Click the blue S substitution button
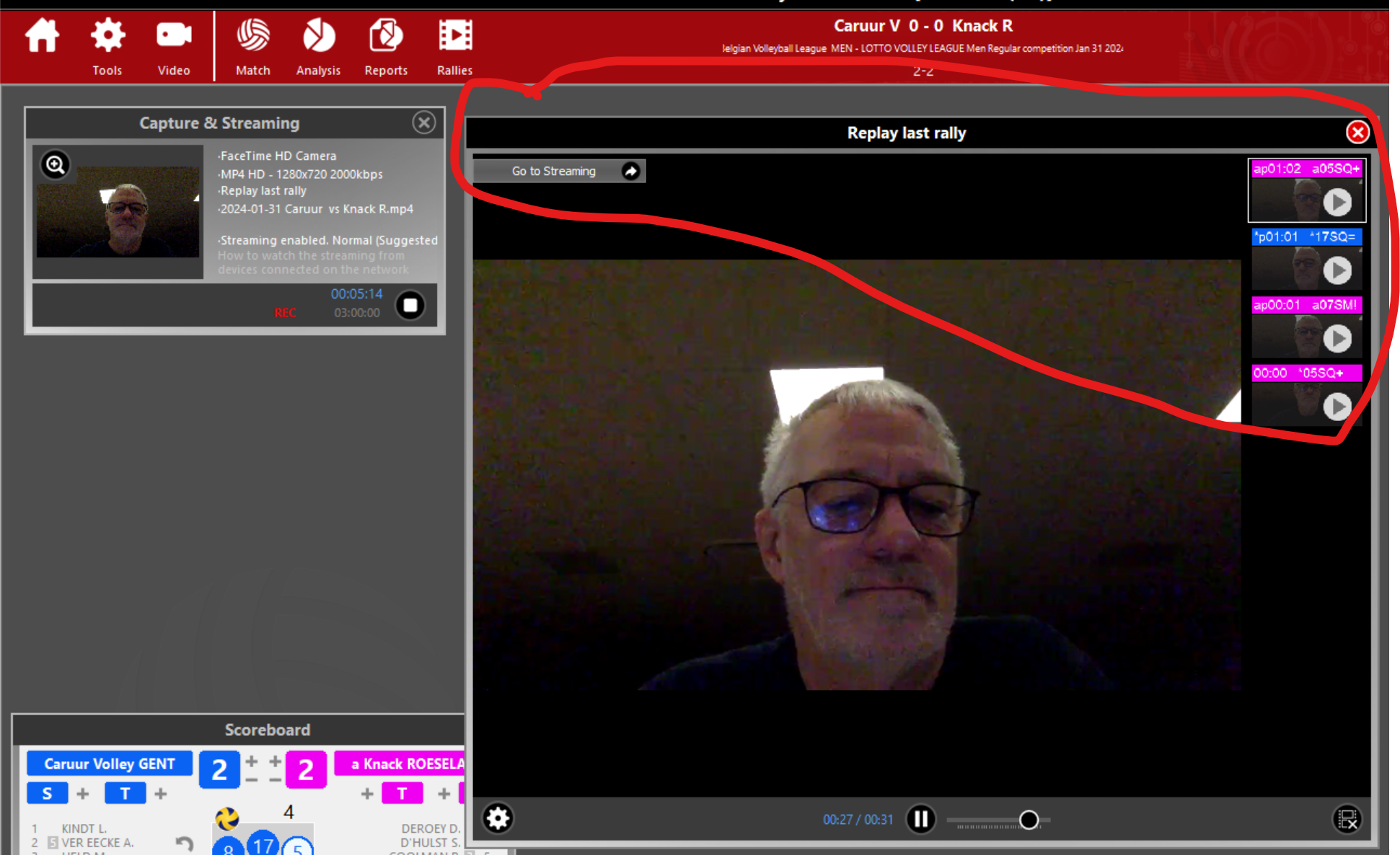The image size is (1400, 855). pos(48,794)
